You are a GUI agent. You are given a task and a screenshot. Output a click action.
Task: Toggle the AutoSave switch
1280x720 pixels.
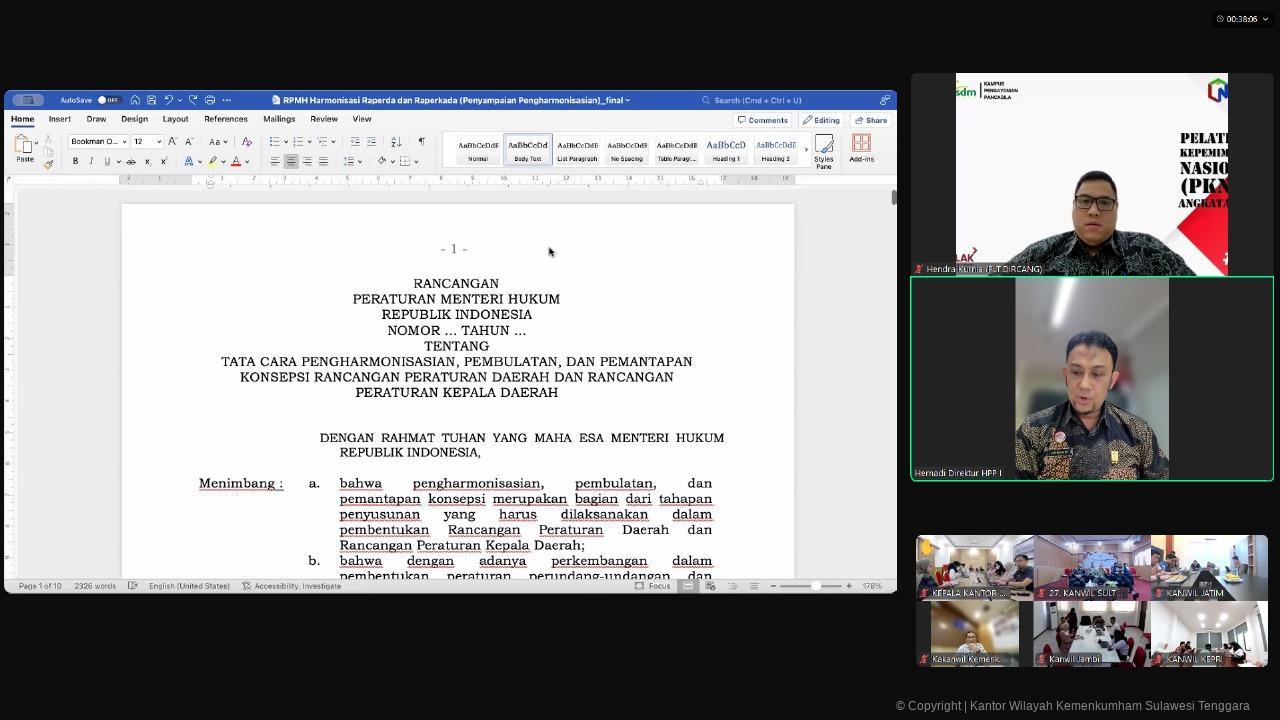[108, 100]
